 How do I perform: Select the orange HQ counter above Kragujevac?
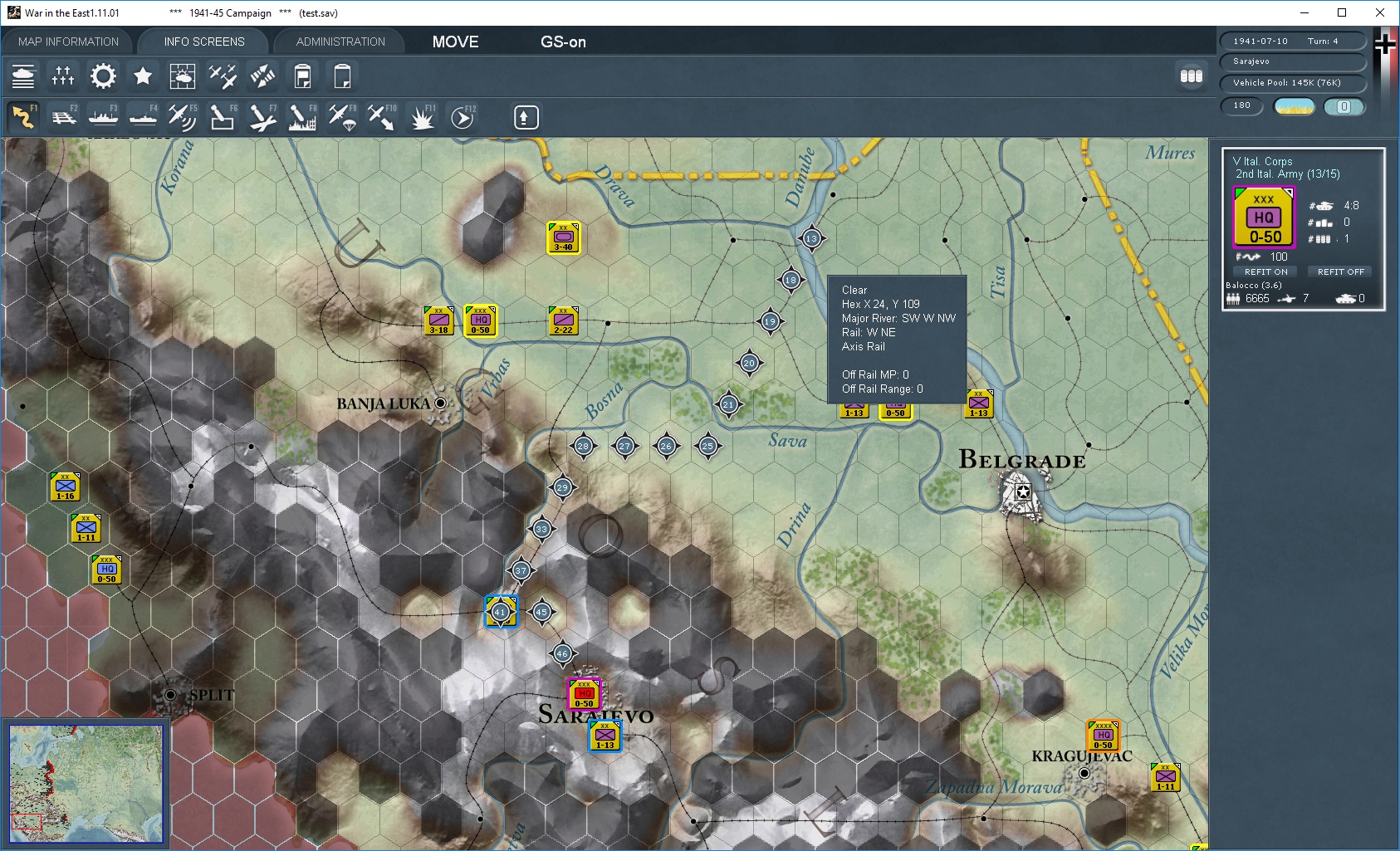1103,736
